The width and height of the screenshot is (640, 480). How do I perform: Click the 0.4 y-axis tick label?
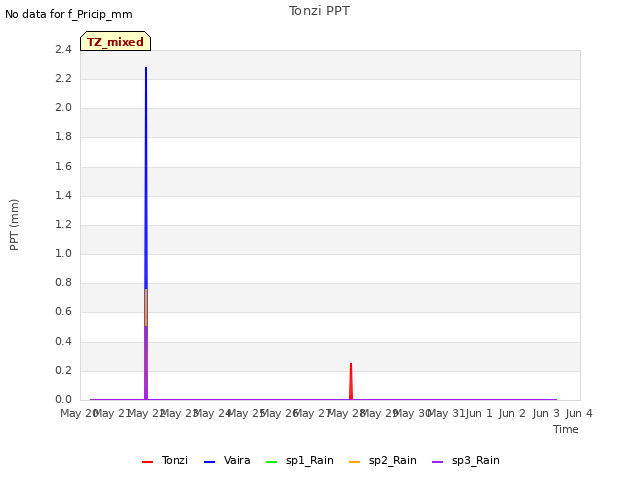[63, 341]
